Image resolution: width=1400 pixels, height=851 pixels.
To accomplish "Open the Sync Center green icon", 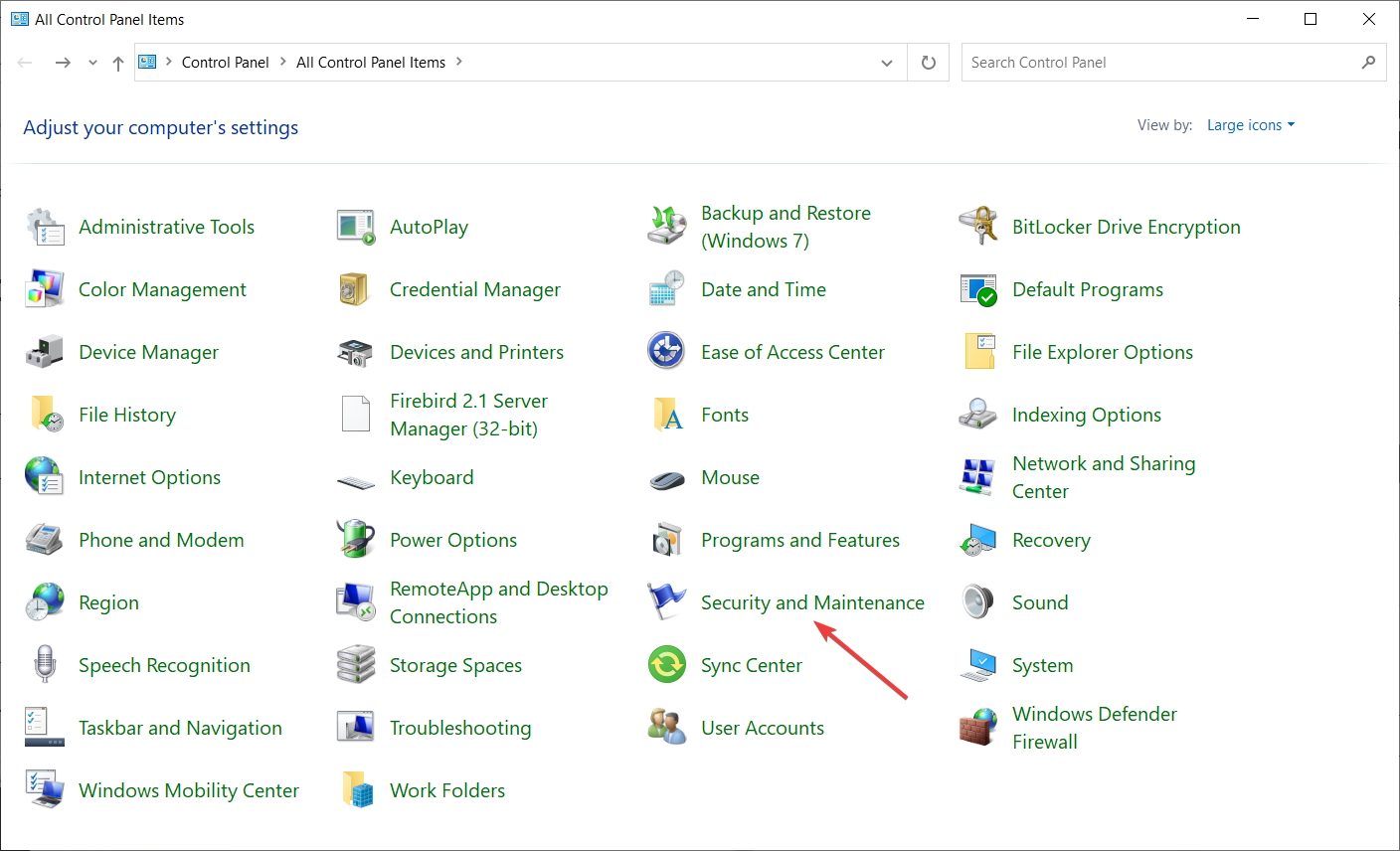I will 666,665.
